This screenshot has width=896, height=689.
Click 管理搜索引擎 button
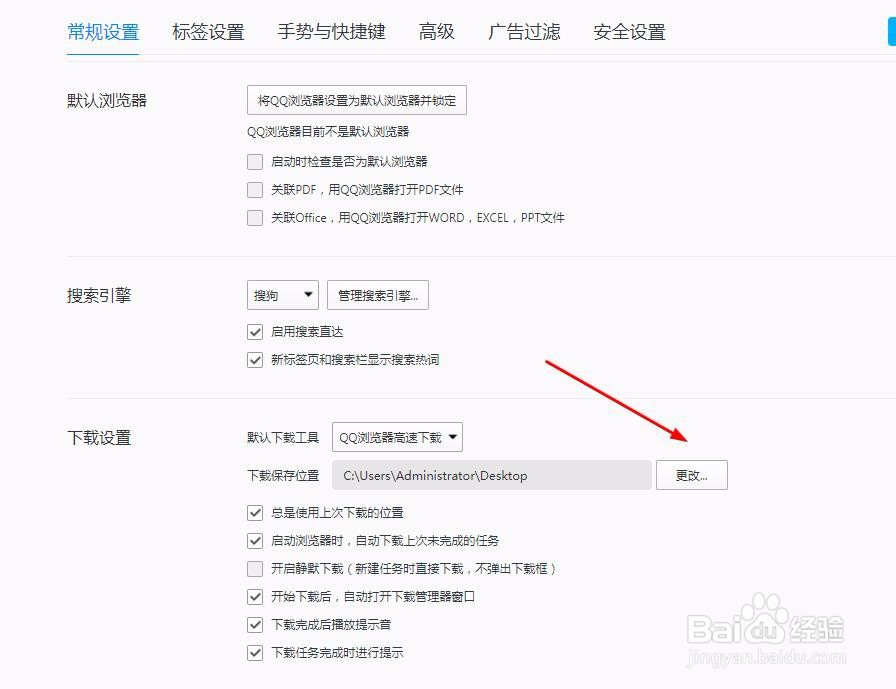click(x=378, y=295)
